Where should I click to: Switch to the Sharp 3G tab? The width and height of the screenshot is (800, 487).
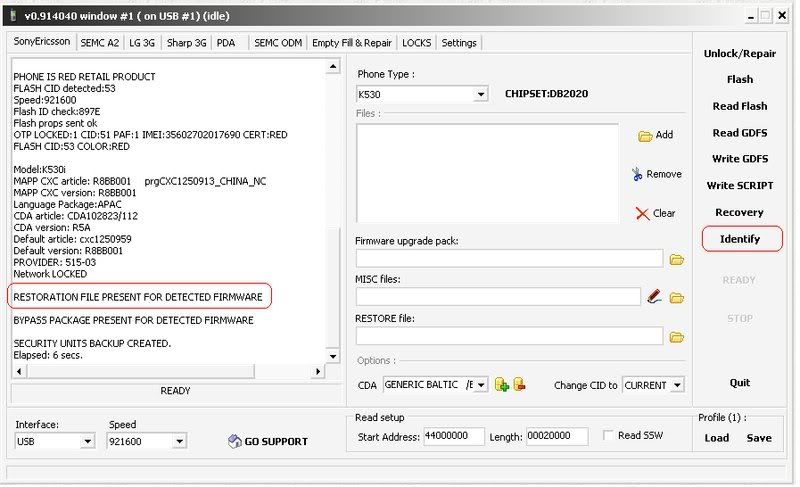[186, 43]
